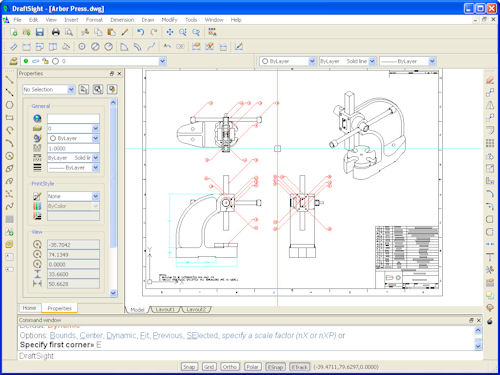The width and height of the screenshot is (500, 375).
Task: Click the SElected option in command window
Action: [202, 335]
